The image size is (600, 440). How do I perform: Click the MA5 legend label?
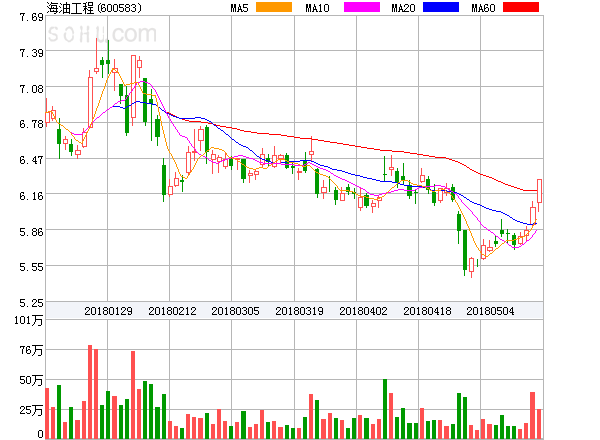(x=239, y=8)
